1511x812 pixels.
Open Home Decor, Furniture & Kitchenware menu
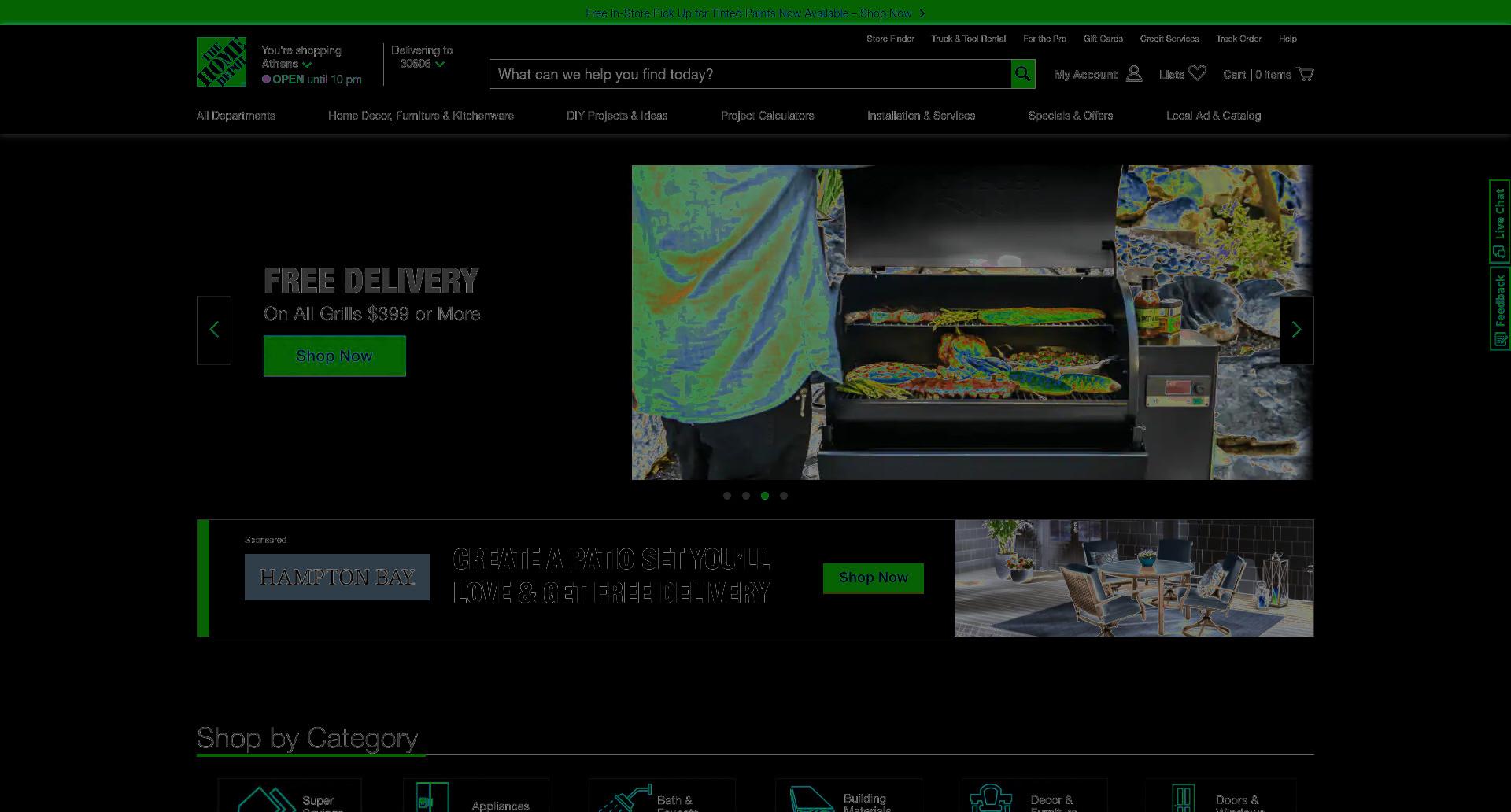click(x=421, y=116)
